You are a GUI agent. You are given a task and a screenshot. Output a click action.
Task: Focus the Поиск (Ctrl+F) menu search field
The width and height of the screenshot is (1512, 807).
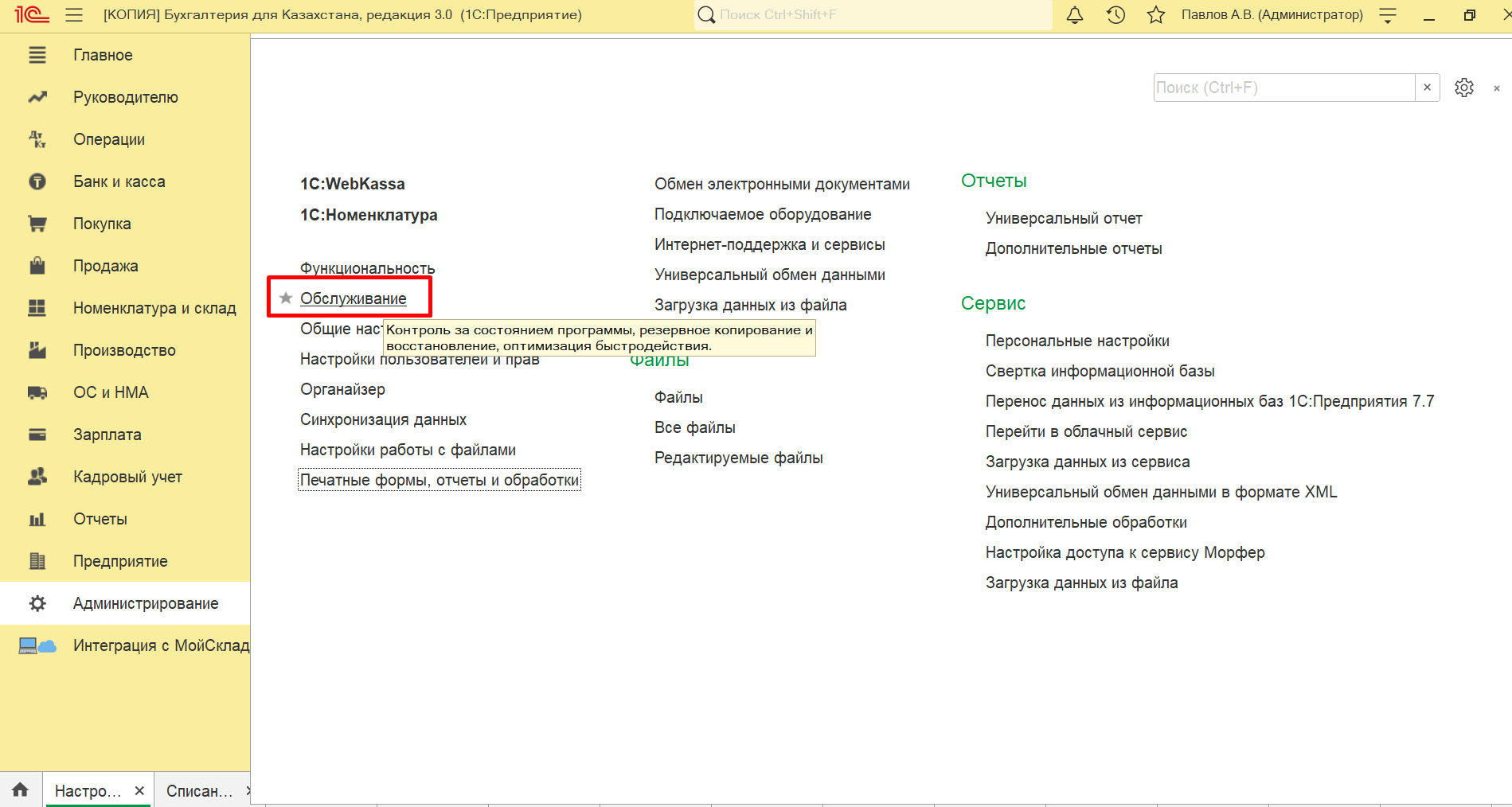[1284, 88]
